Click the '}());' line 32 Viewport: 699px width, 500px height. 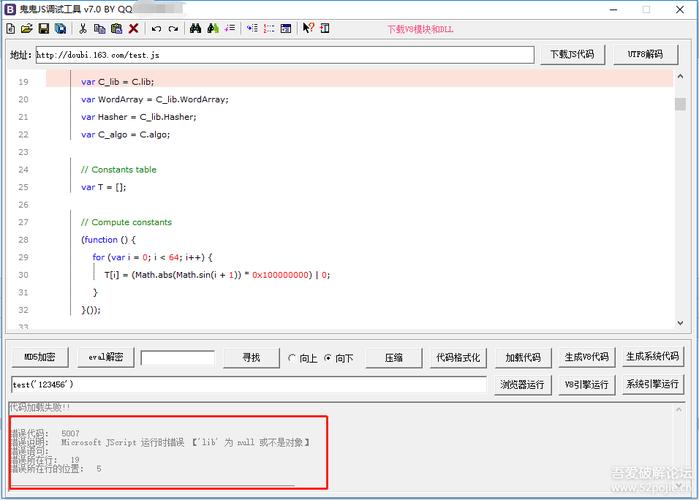click(x=91, y=310)
